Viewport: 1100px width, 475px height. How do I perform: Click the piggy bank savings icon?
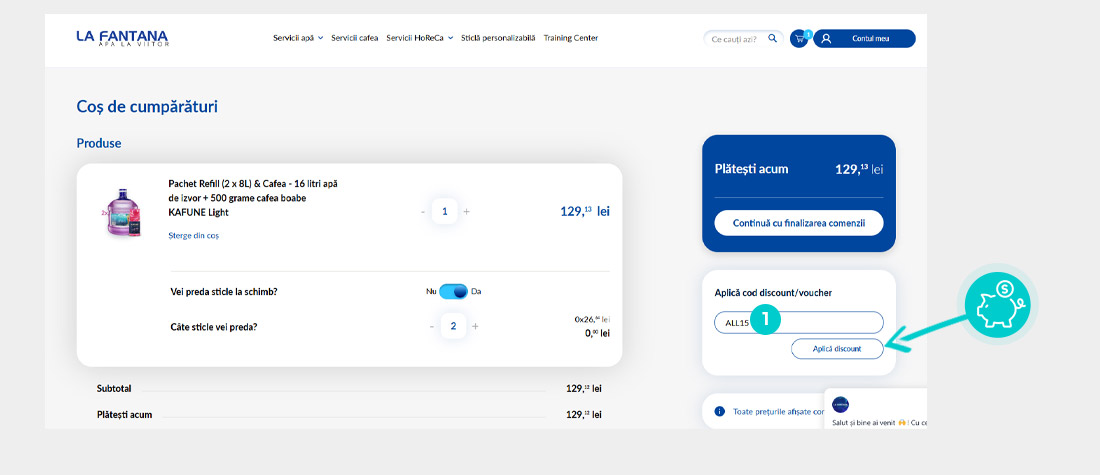point(999,304)
